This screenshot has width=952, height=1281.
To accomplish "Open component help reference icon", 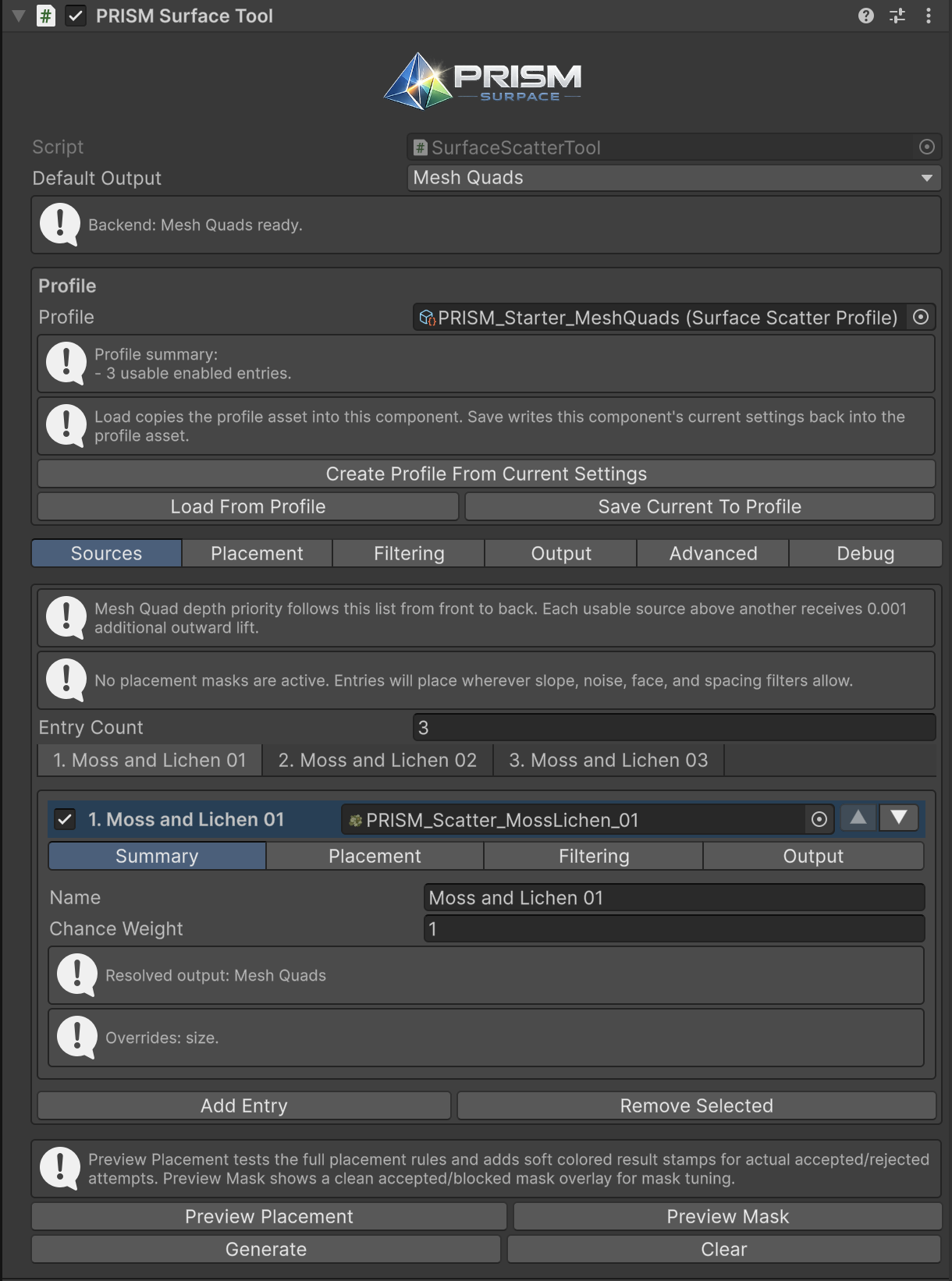I will (x=865, y=16).
